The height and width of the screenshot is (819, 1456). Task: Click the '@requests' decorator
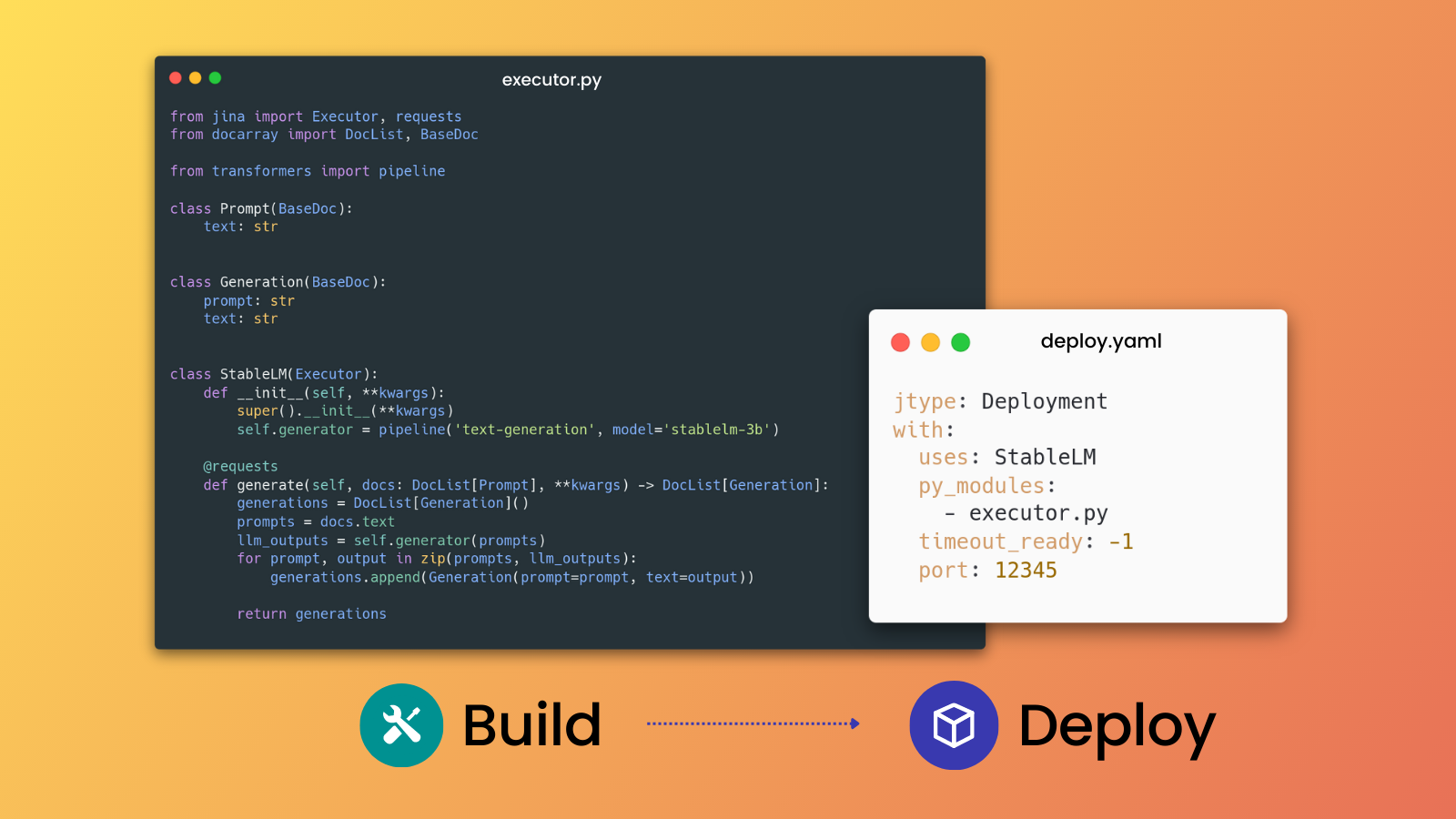(x=240, y=466)
